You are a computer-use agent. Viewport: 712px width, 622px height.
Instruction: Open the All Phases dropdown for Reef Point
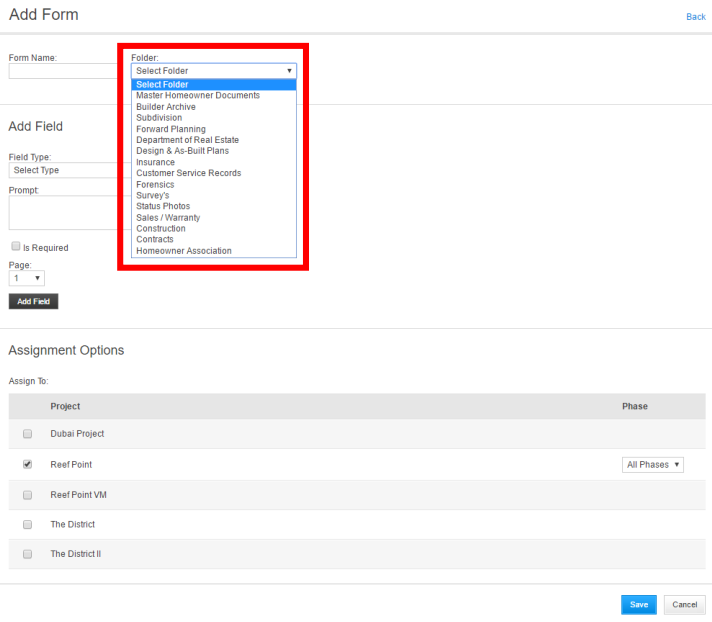point(653,464)
